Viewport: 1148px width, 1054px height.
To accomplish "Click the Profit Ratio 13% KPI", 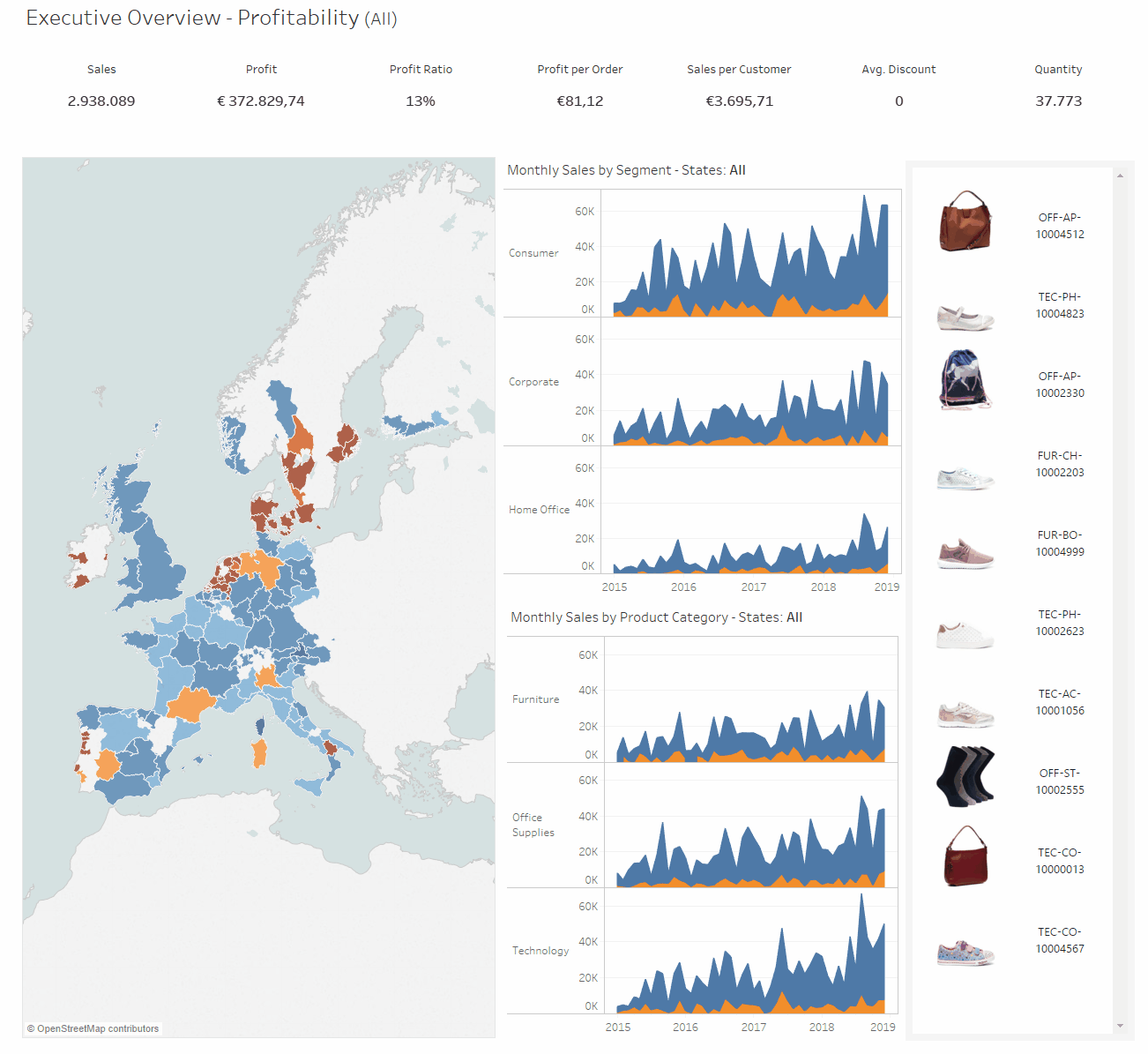I will [421, 101].
